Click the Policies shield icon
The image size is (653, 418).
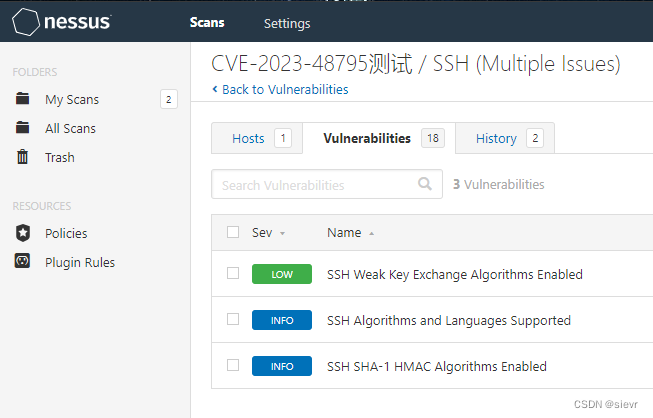[x=23, y=233]
